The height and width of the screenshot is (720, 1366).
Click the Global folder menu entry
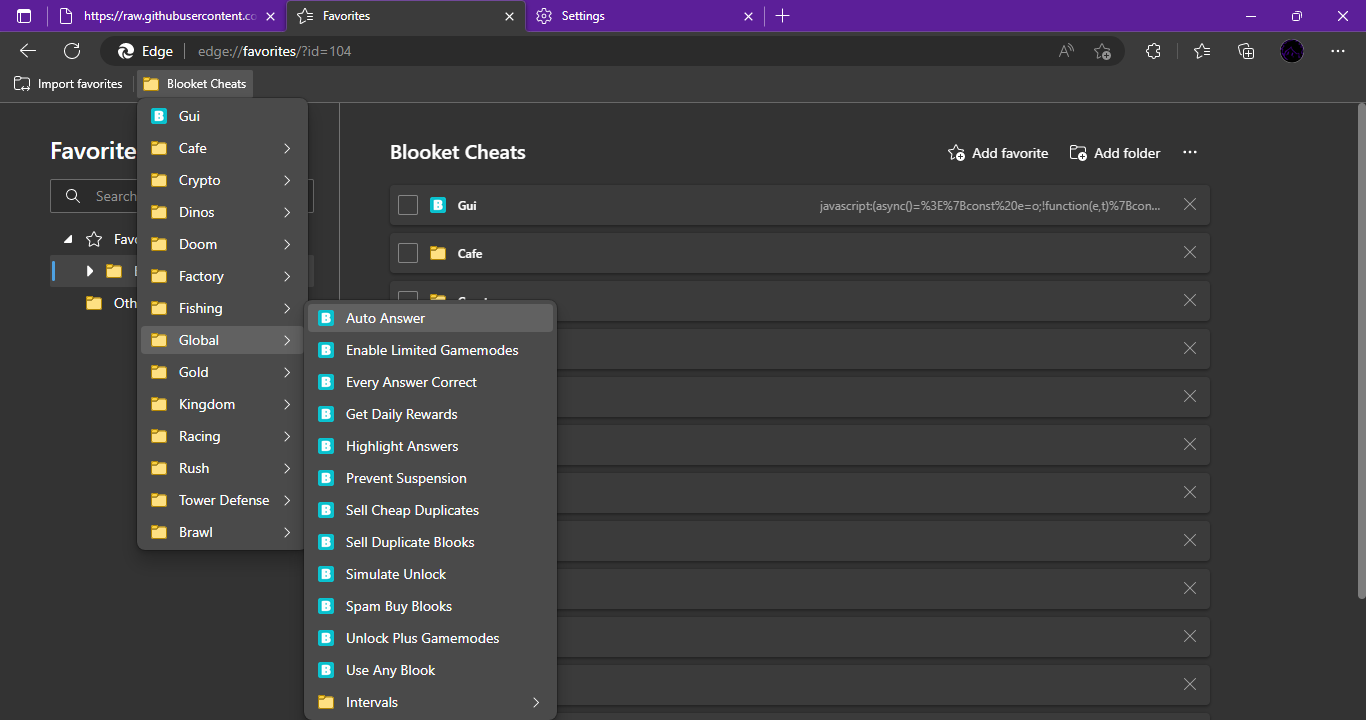pyautogui.click(x=222, y=340)
